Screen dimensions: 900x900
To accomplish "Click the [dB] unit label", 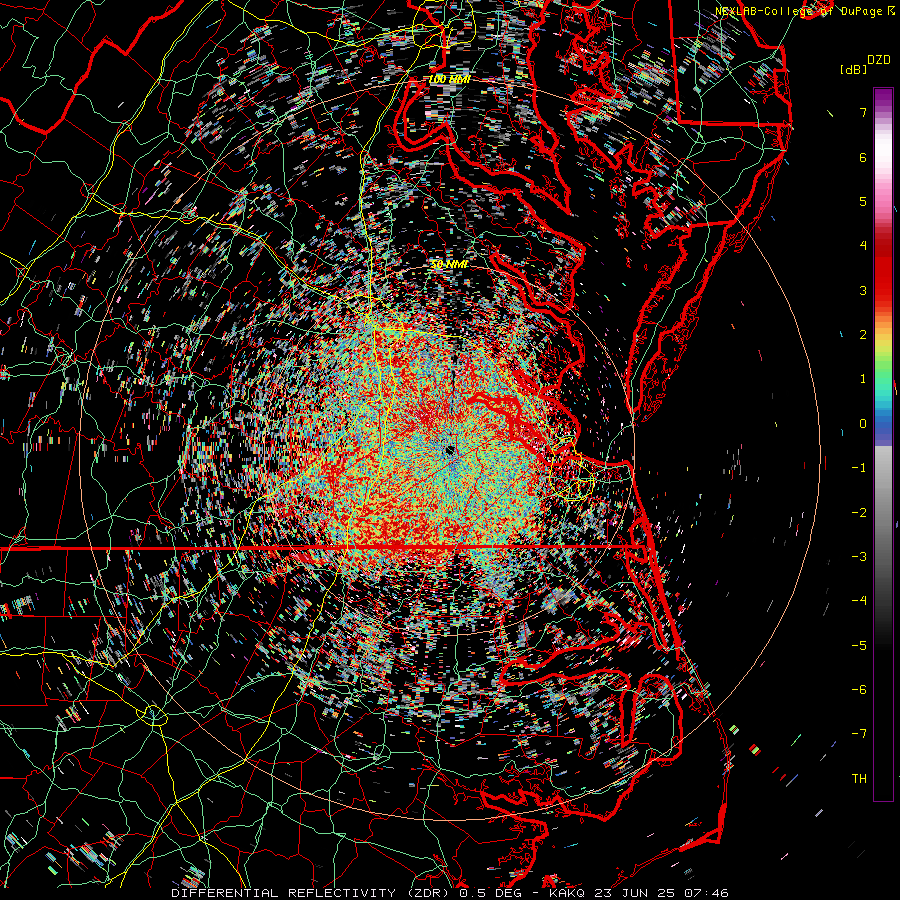I will click(x=853, y=69).
